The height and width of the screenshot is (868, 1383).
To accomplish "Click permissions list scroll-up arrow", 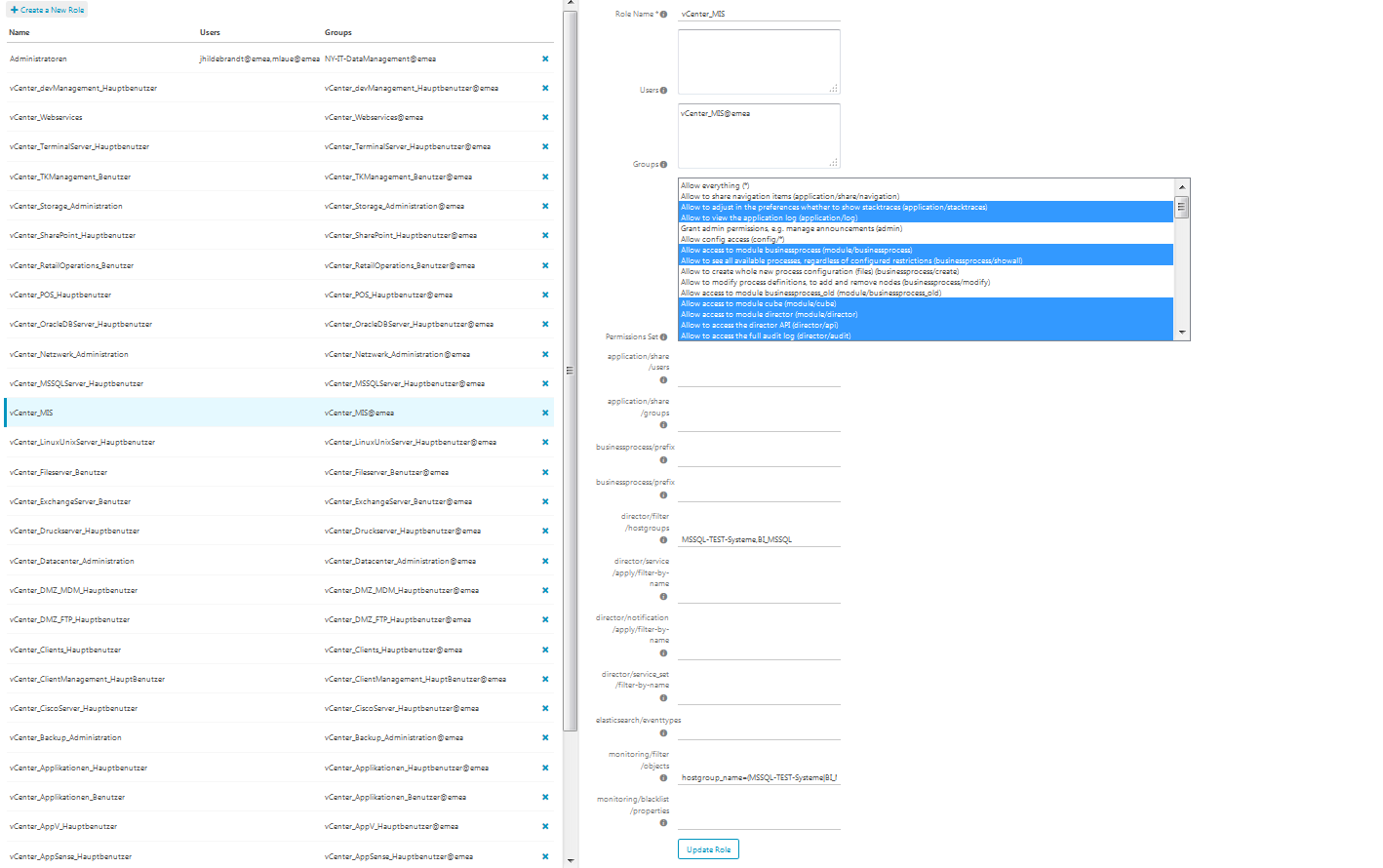I will [1182, 187].
